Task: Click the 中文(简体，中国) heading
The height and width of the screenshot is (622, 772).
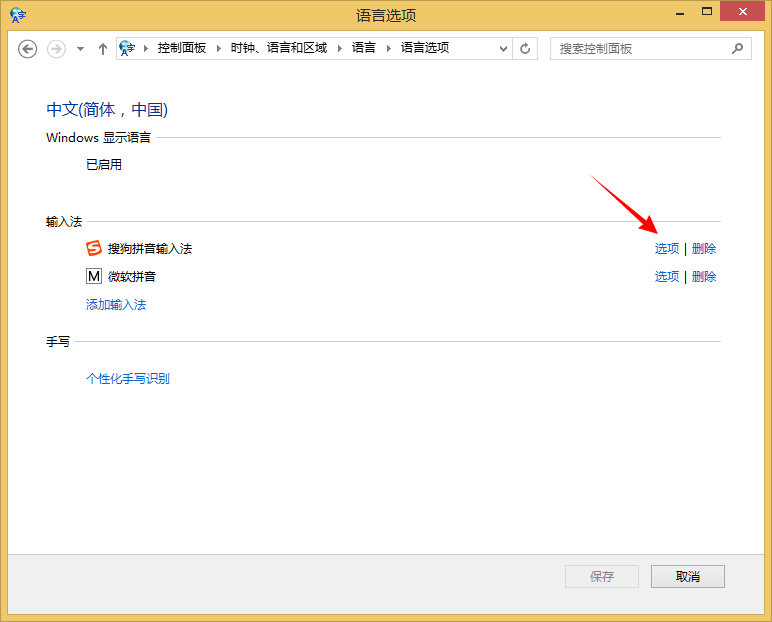Action: 107,109
